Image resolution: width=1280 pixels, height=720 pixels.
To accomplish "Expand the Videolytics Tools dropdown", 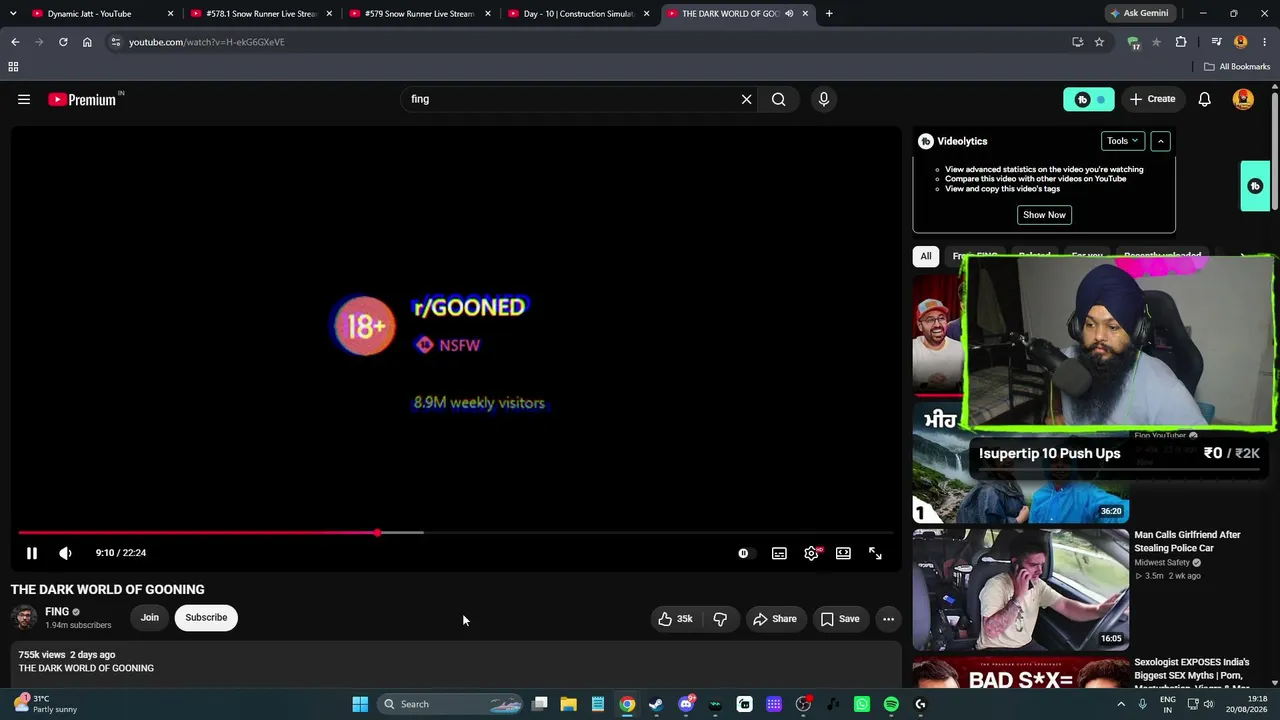I will pos(1122,141).
